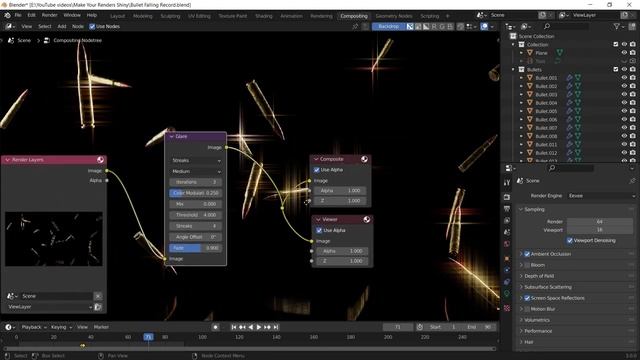Pin the properties editor context
Screen dimensions: 640x360
tap(632, 180)
